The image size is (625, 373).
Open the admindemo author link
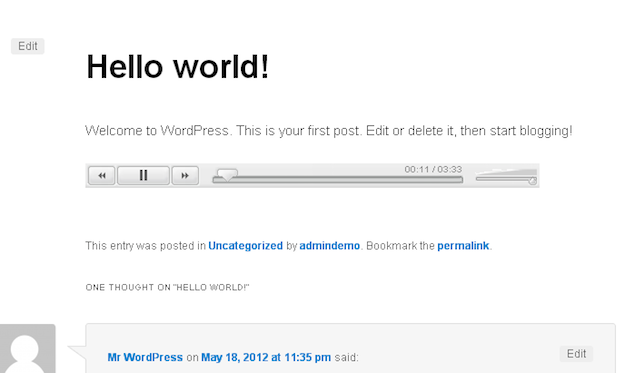330,245
